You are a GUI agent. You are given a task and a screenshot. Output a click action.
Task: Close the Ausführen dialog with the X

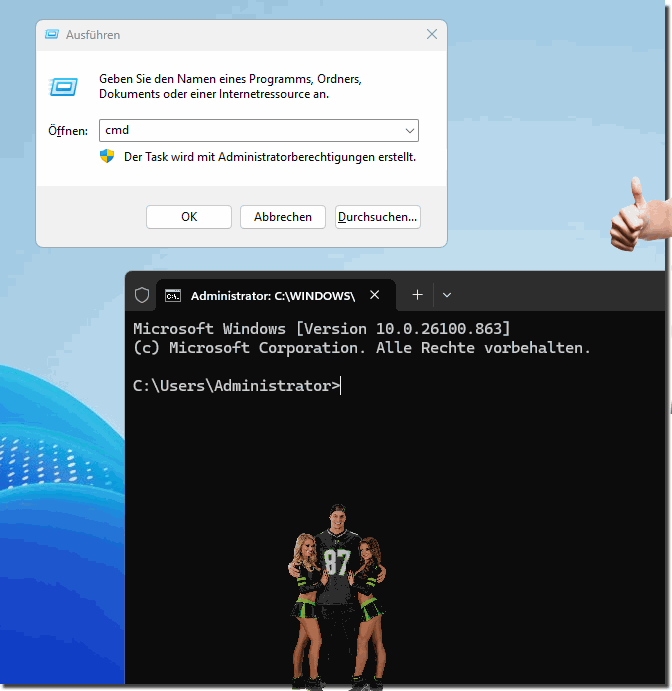click(432, 34)
